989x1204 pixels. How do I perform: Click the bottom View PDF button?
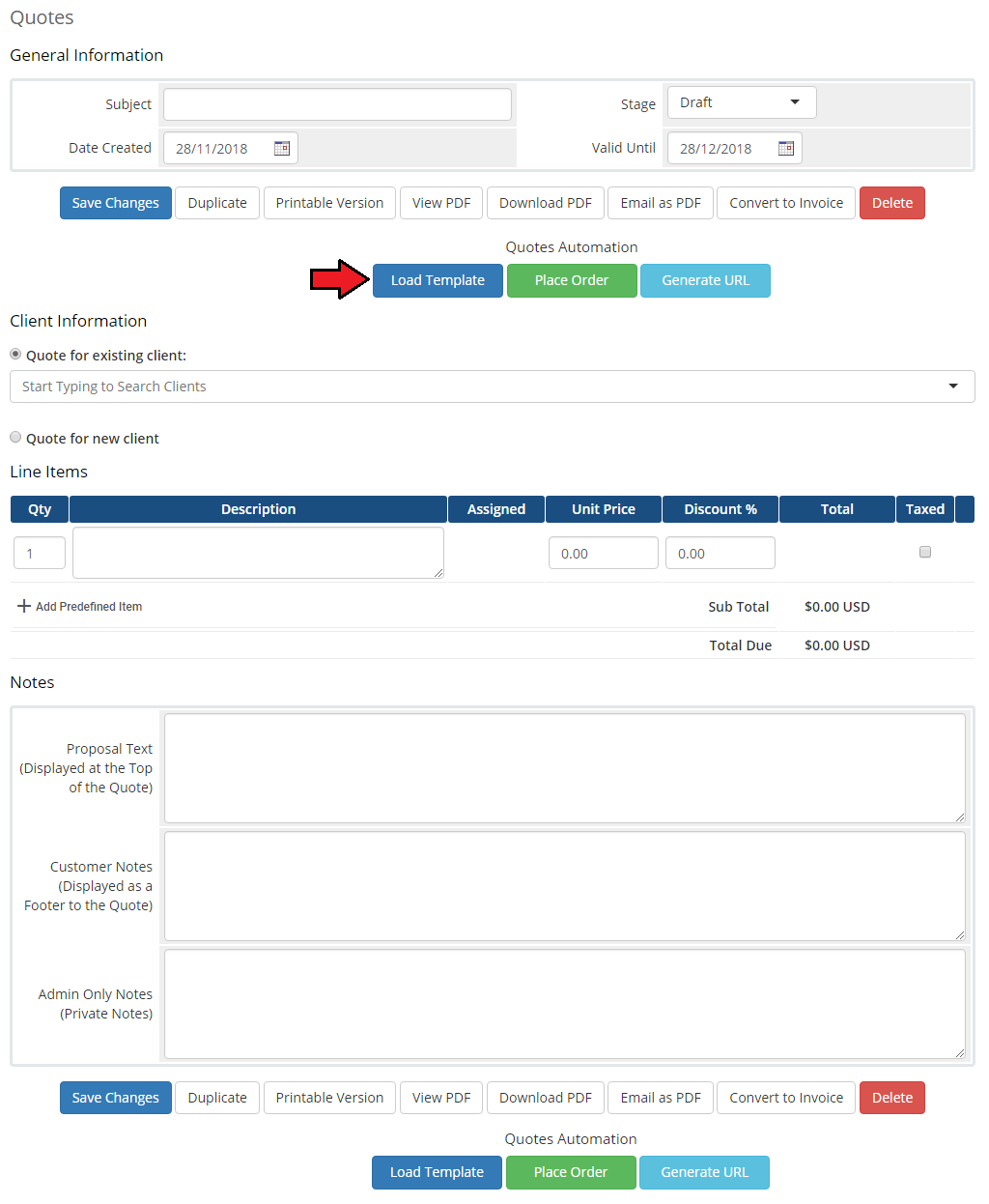pyautogui.click(x=441, y=1098)
